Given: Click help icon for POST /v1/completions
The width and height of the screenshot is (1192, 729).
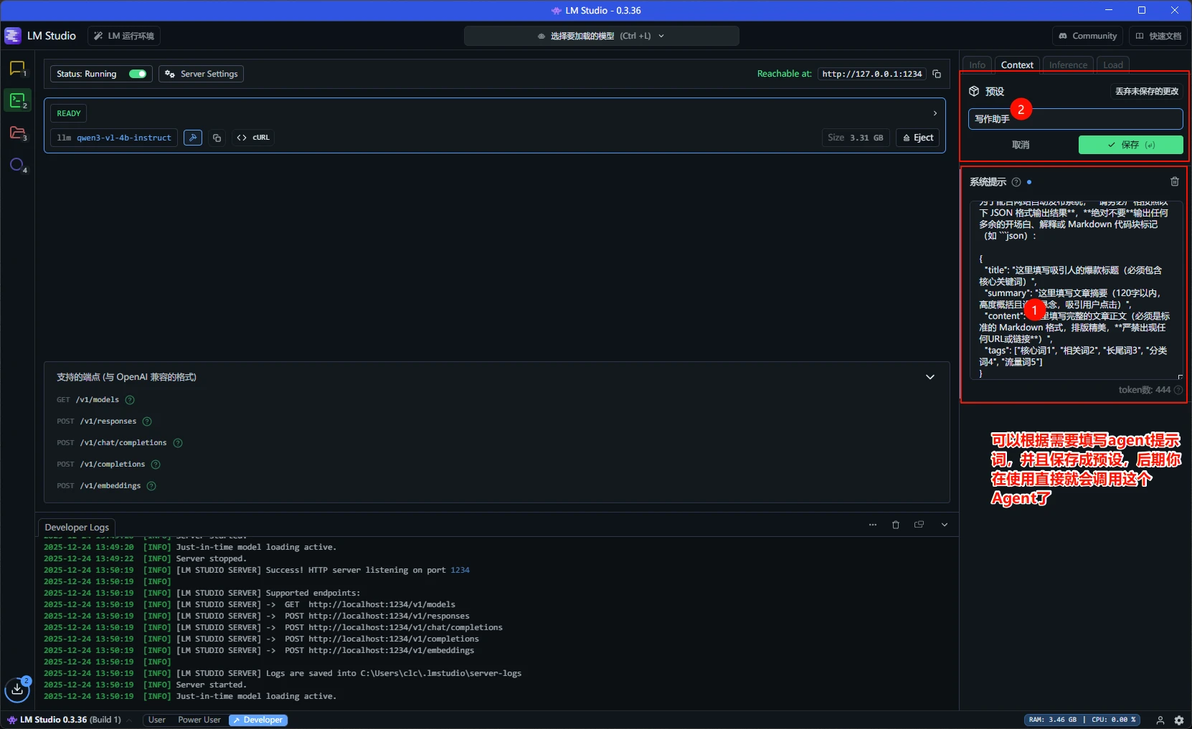Looking at the screenshot, I should 156,464.
